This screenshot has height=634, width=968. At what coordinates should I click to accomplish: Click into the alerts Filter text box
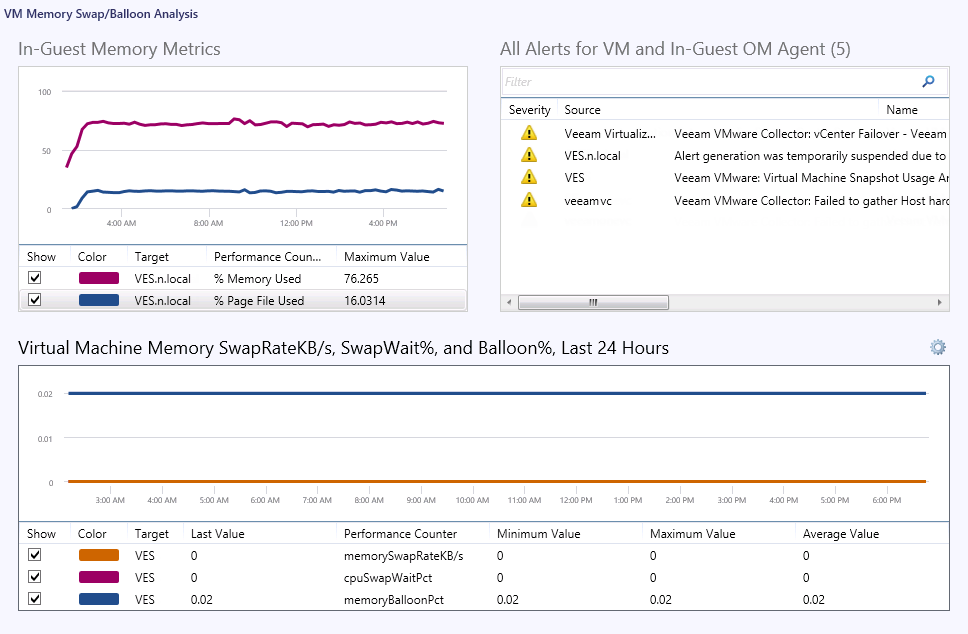(x=708, y=82)
